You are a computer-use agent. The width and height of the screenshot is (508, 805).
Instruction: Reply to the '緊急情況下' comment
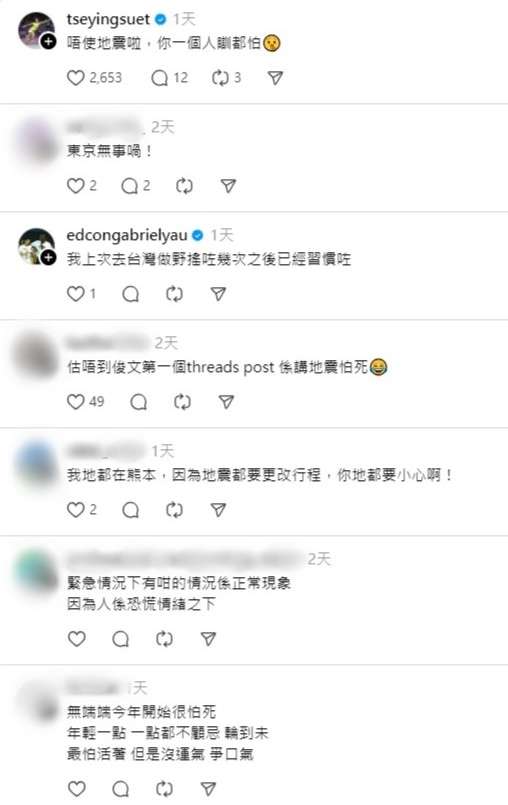pos(121,639)
